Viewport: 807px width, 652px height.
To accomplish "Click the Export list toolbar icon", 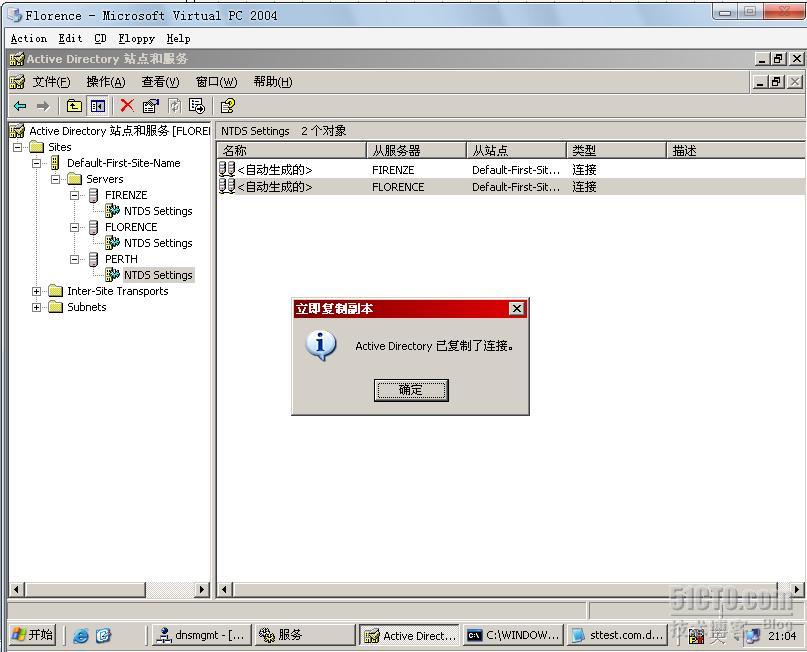I will (197, 106).
